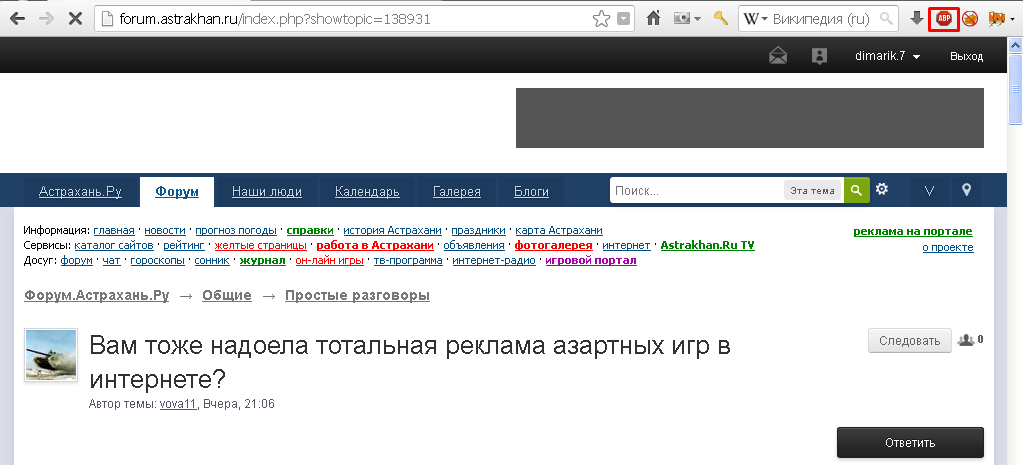Image resolution: width=1023 pixels, height=465 pixels.
Task: Open the каталог сайтов link
Action: click(x=114, y=245)
